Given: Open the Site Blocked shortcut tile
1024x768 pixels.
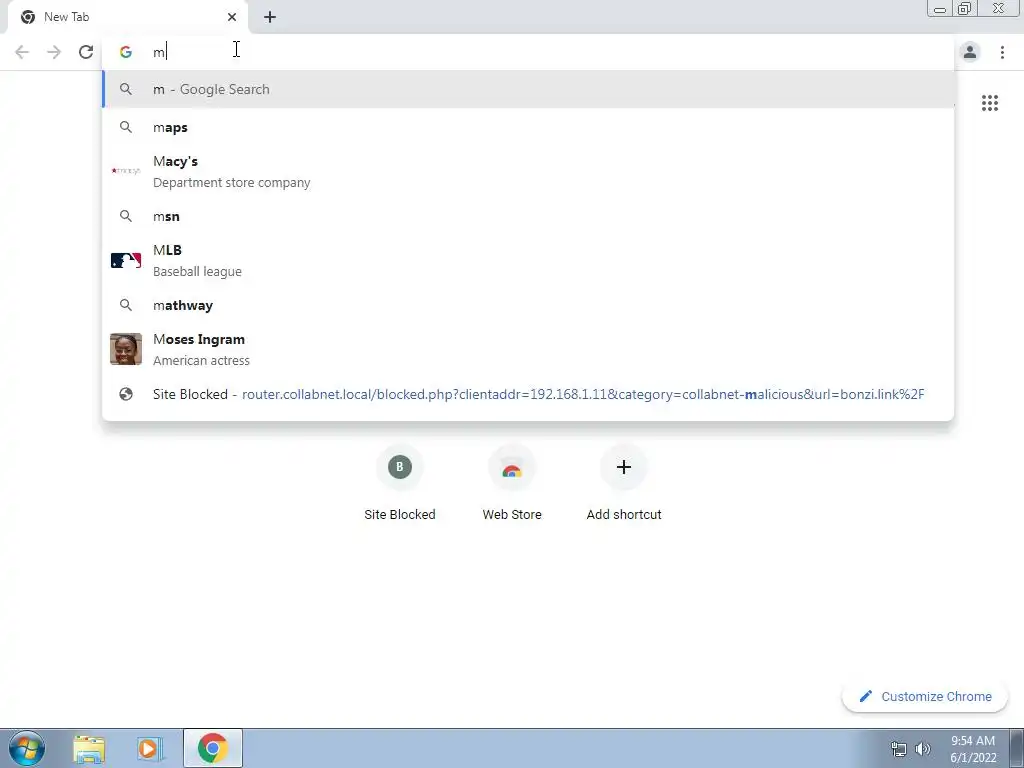Looking at the screenshot, I should pyautogui.click(x=400, y=483).
